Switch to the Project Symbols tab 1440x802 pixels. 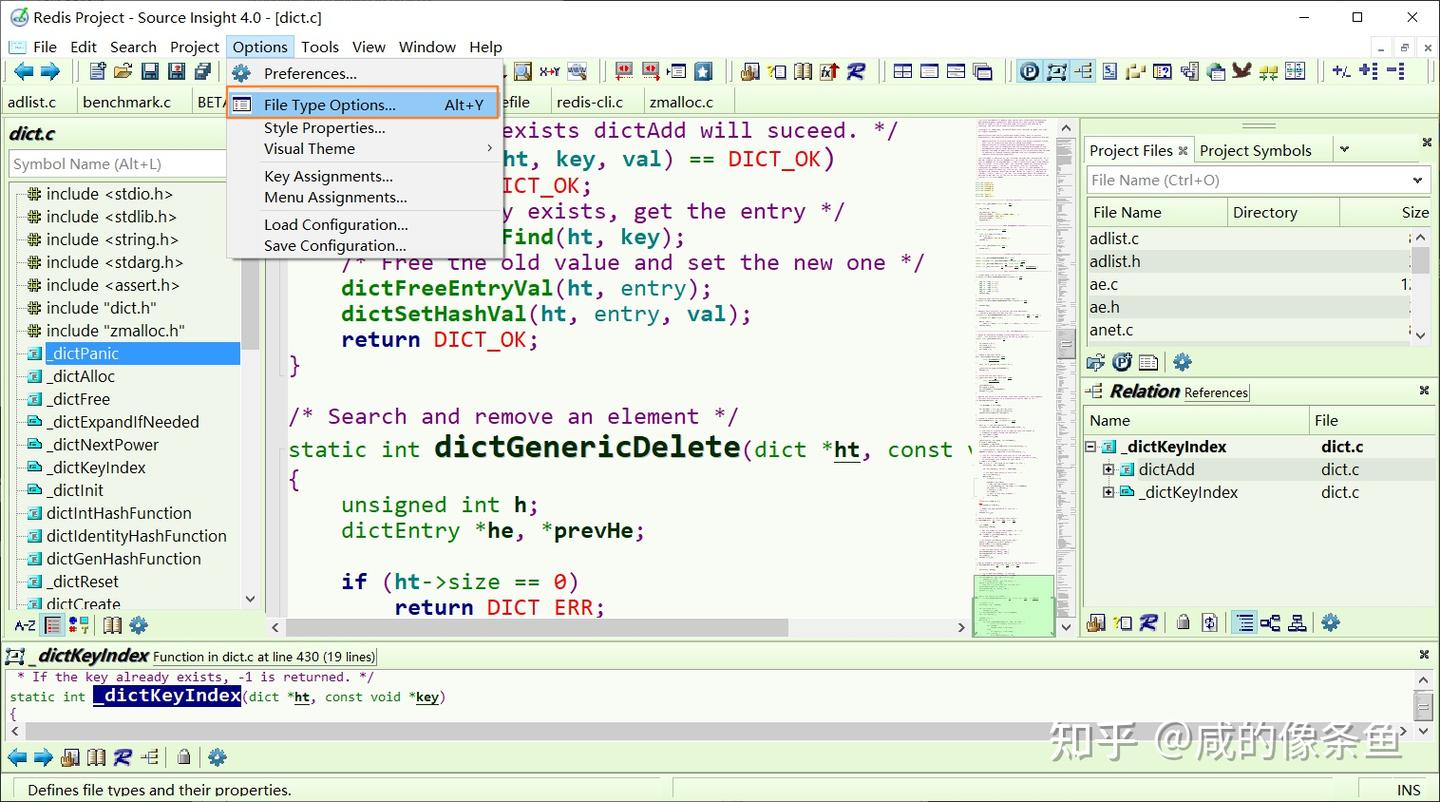(1255, 150)
